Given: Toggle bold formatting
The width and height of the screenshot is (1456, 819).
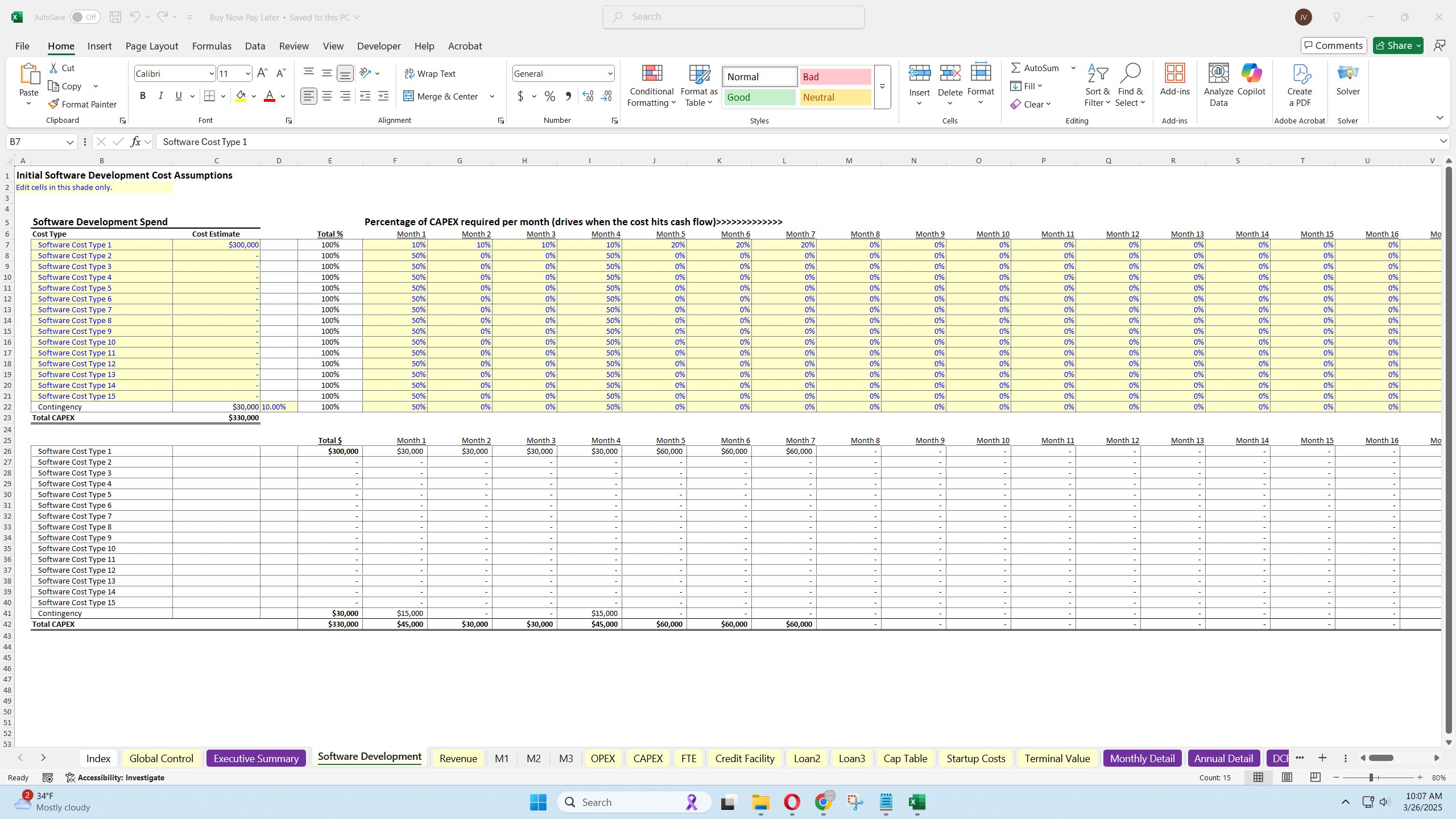Looking at the screenshot, I should tap(143, 96).
